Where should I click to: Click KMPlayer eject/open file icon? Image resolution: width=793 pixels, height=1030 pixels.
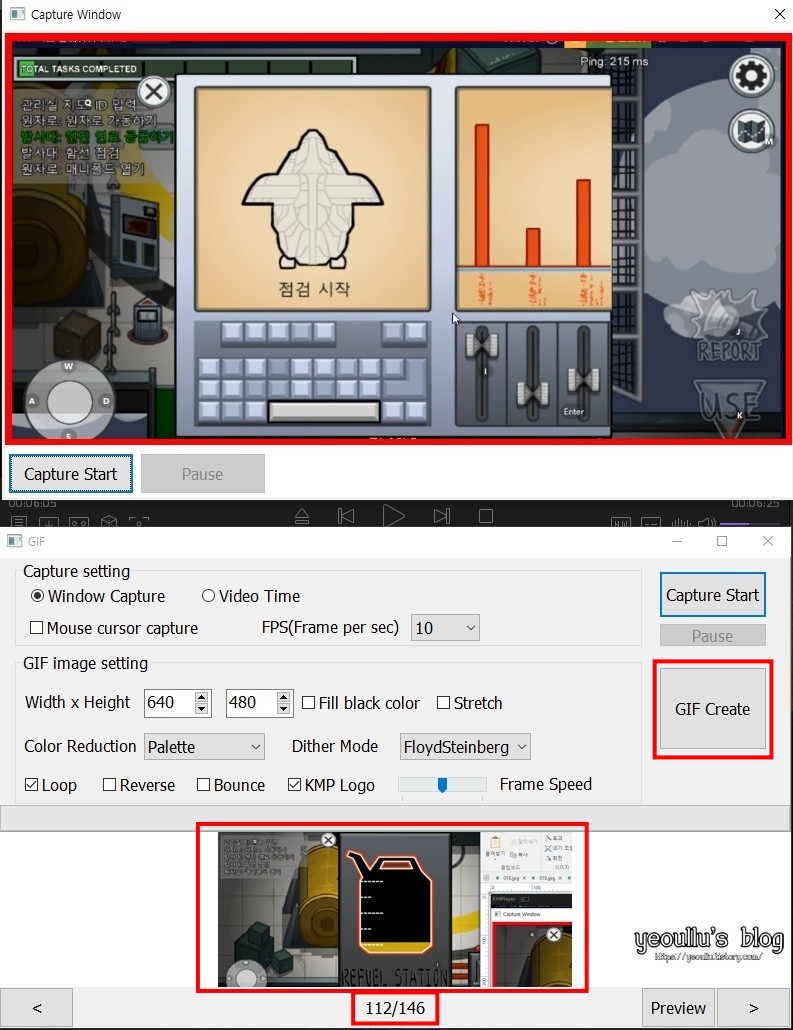pyautogui.click(x=302, y=516)
